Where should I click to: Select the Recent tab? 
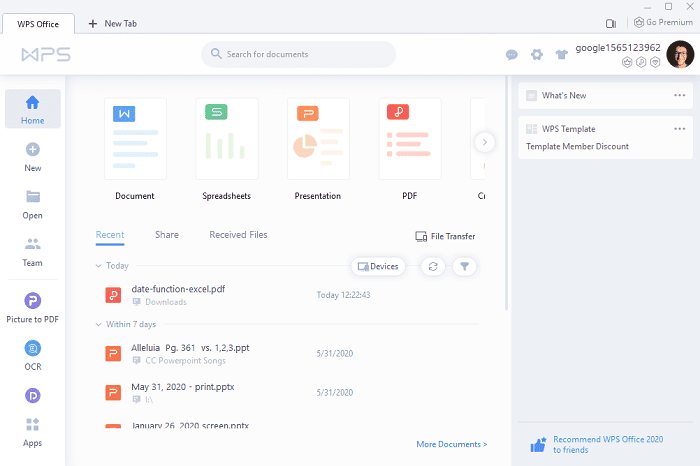click(x=110, y=235)
